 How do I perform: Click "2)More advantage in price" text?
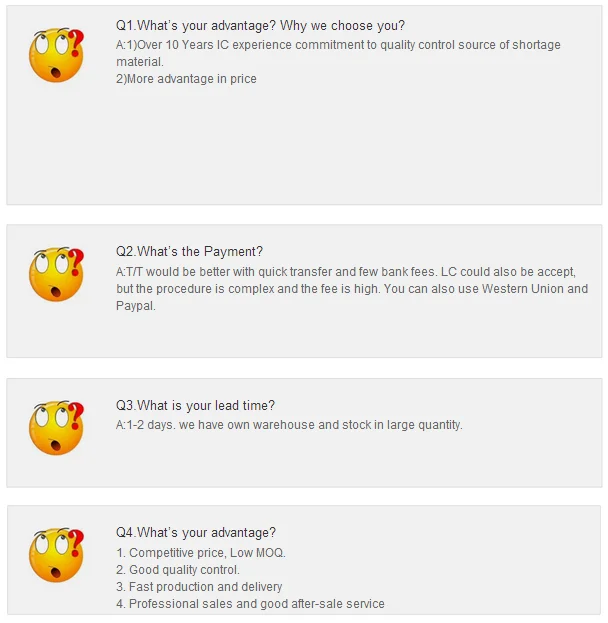coord(186,79)
